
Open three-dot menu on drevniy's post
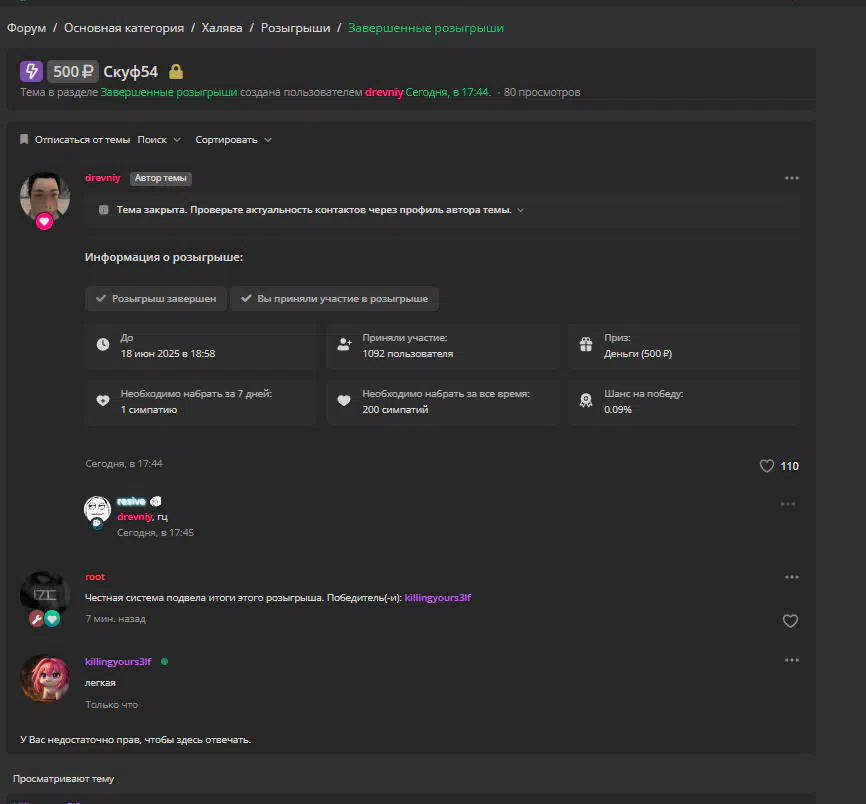[x=791, y=178]
